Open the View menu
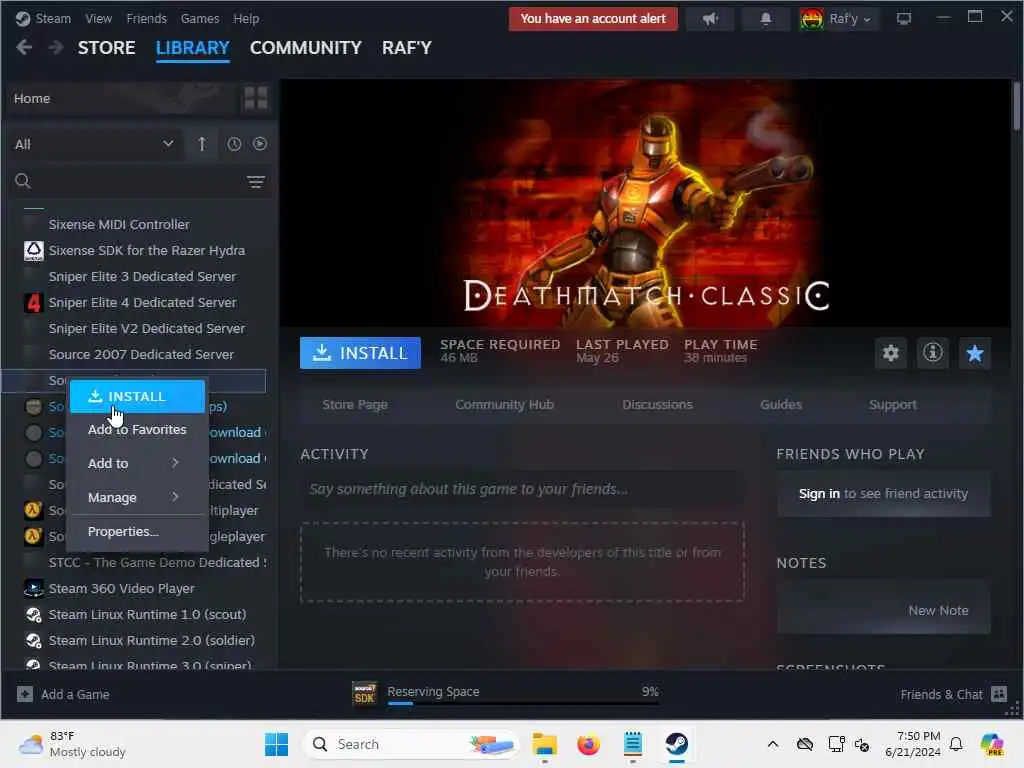 99,18
